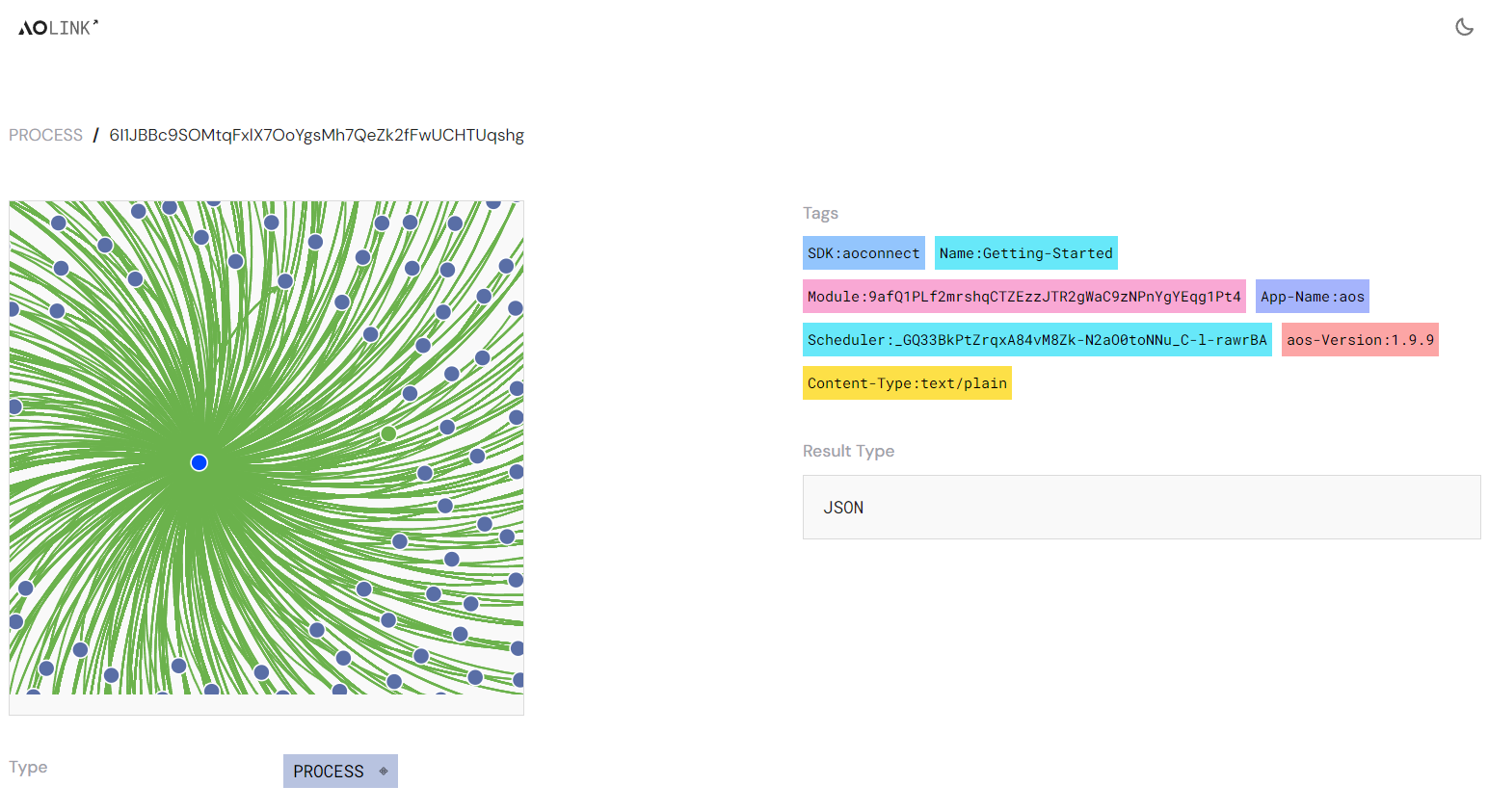Click the JSON result type field

click(1141, 508)
